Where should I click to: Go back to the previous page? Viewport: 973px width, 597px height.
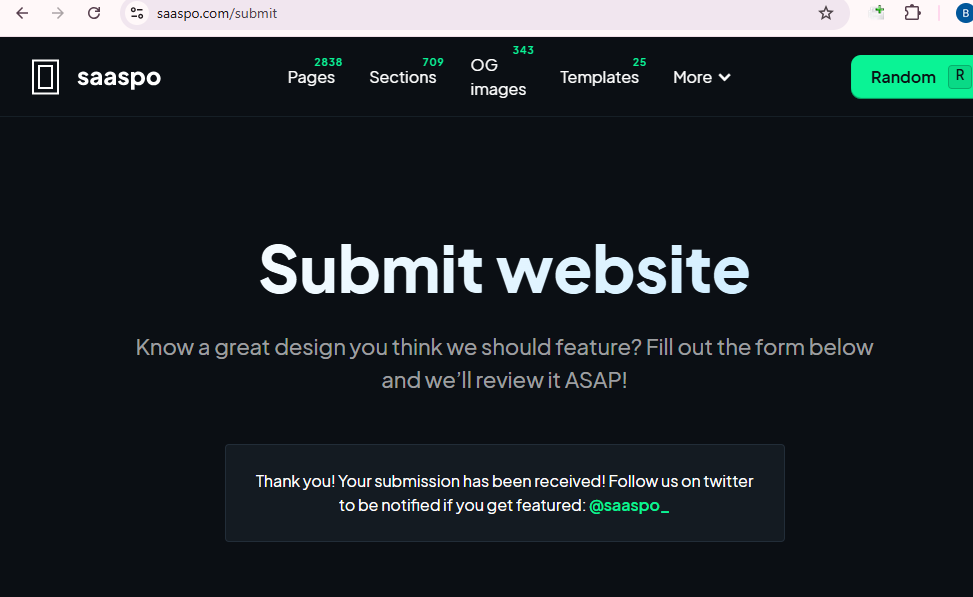tap(22, 13)
